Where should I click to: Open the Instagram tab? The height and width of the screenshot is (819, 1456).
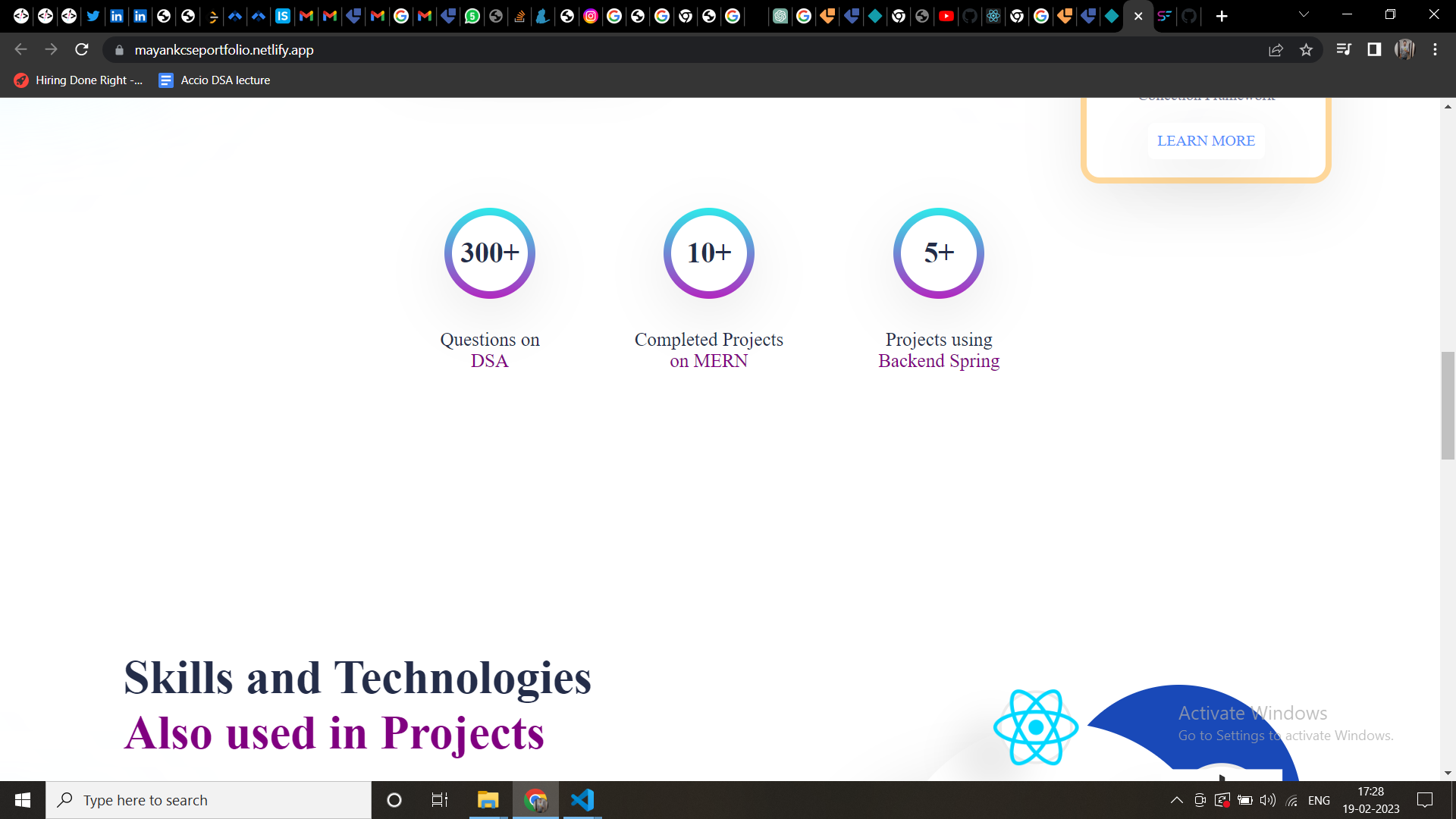(591, 16)
